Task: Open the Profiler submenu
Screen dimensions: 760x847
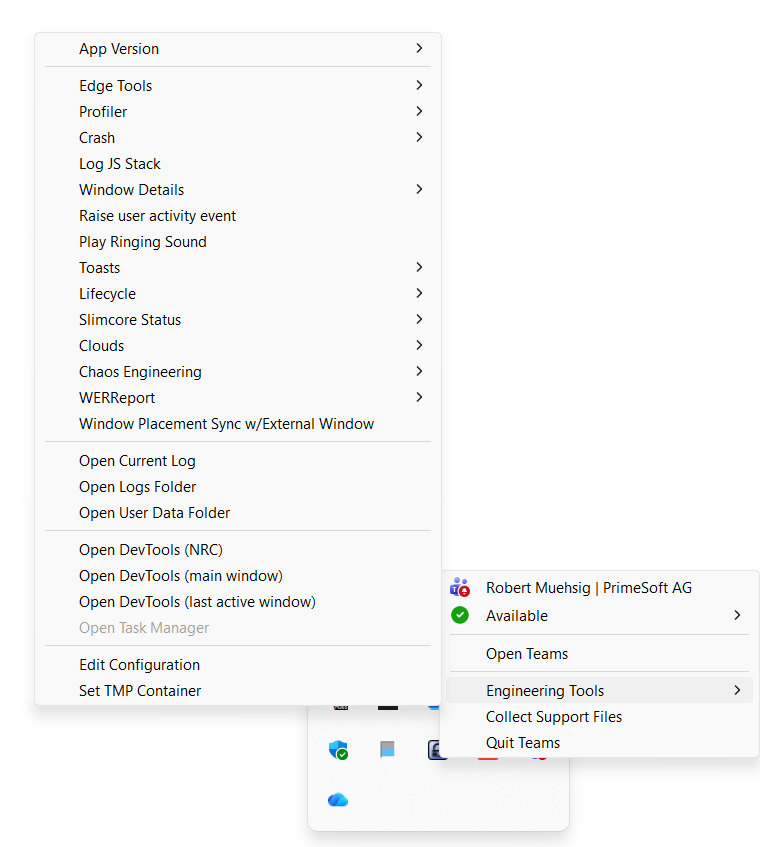Action: (x=103, y=112)
